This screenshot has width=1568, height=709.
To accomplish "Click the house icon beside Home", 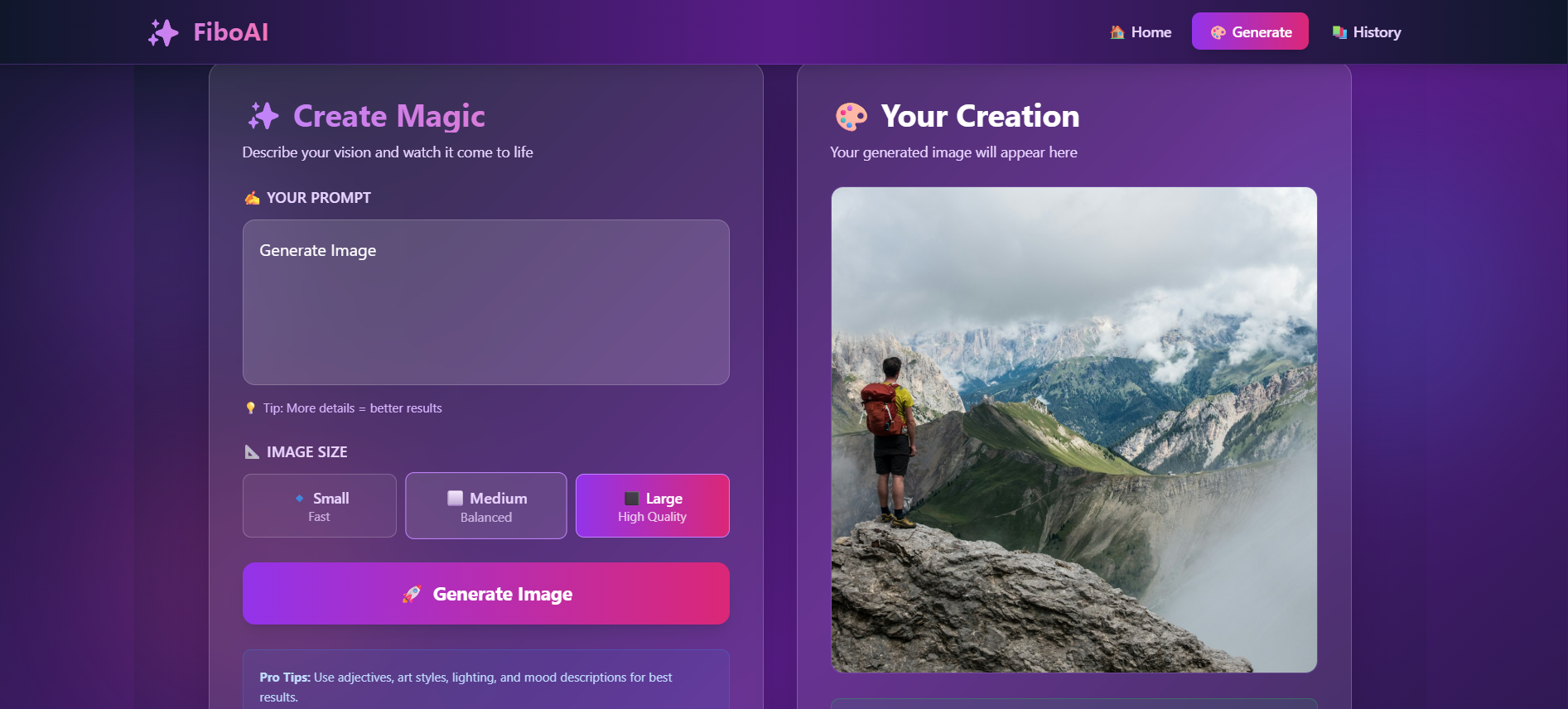I will (x=1117, y=32).
